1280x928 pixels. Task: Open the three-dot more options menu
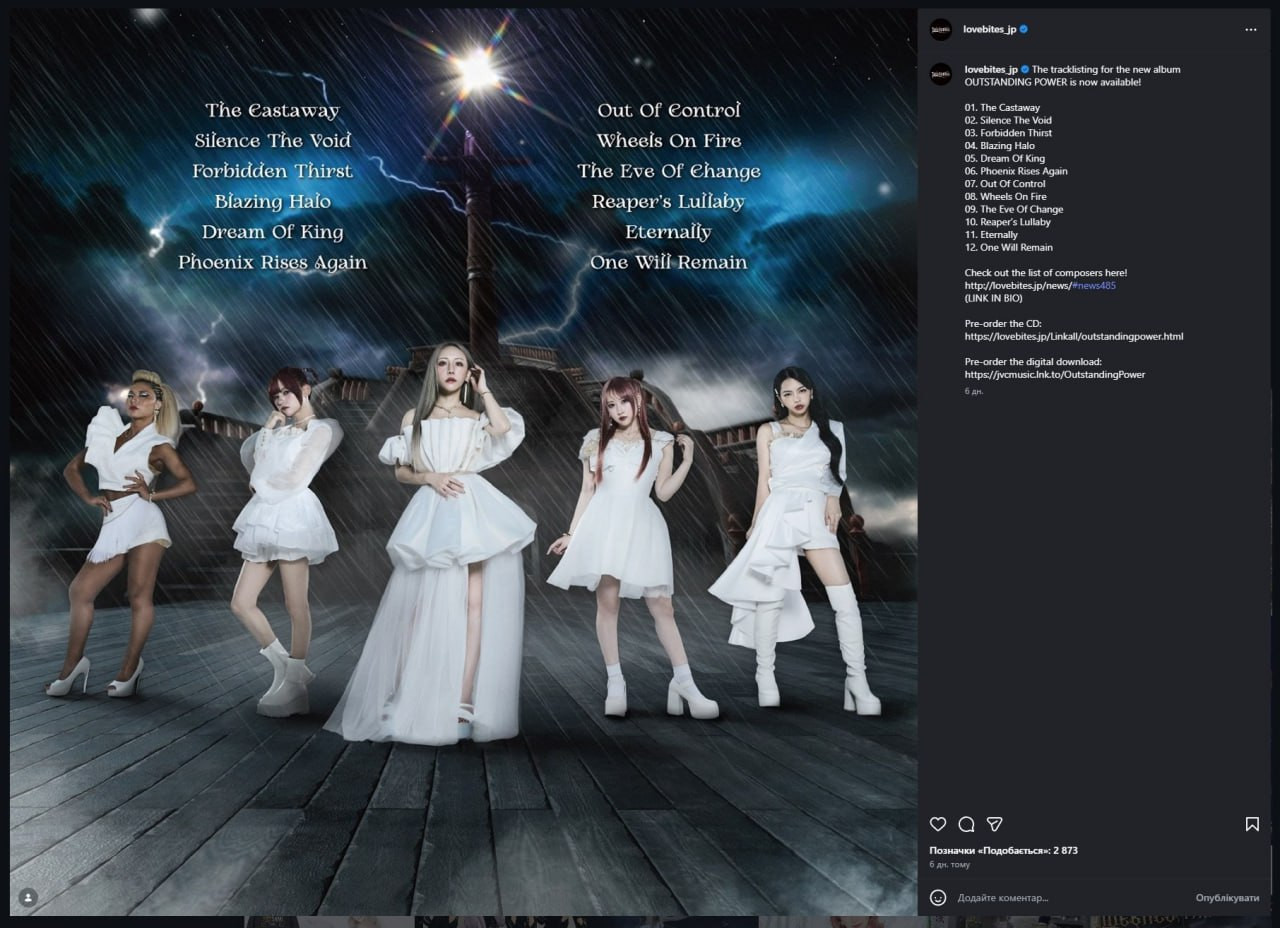pyautogui.click(x=1251, y=30)
